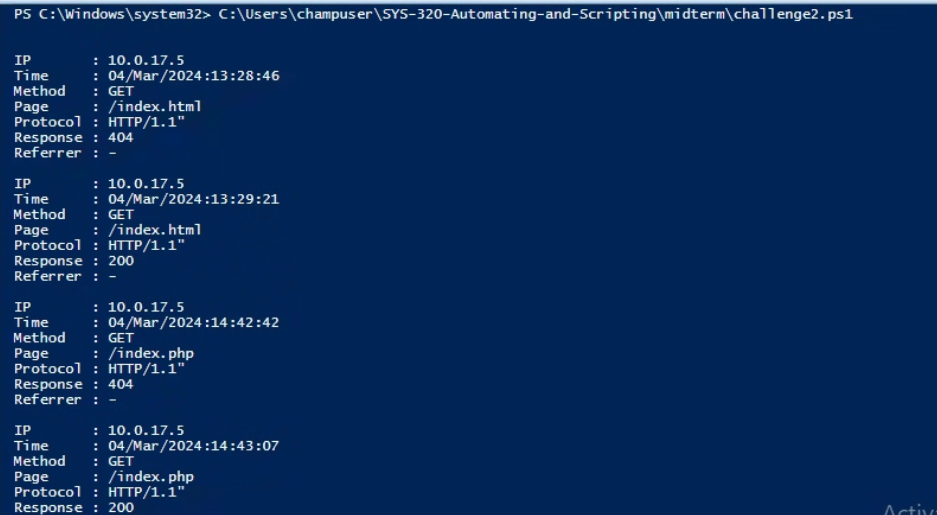Select the timestamp 04/Mar/2024:14:43:07
Viewport: 937px width, 515px height.
(x=193, y=446)
